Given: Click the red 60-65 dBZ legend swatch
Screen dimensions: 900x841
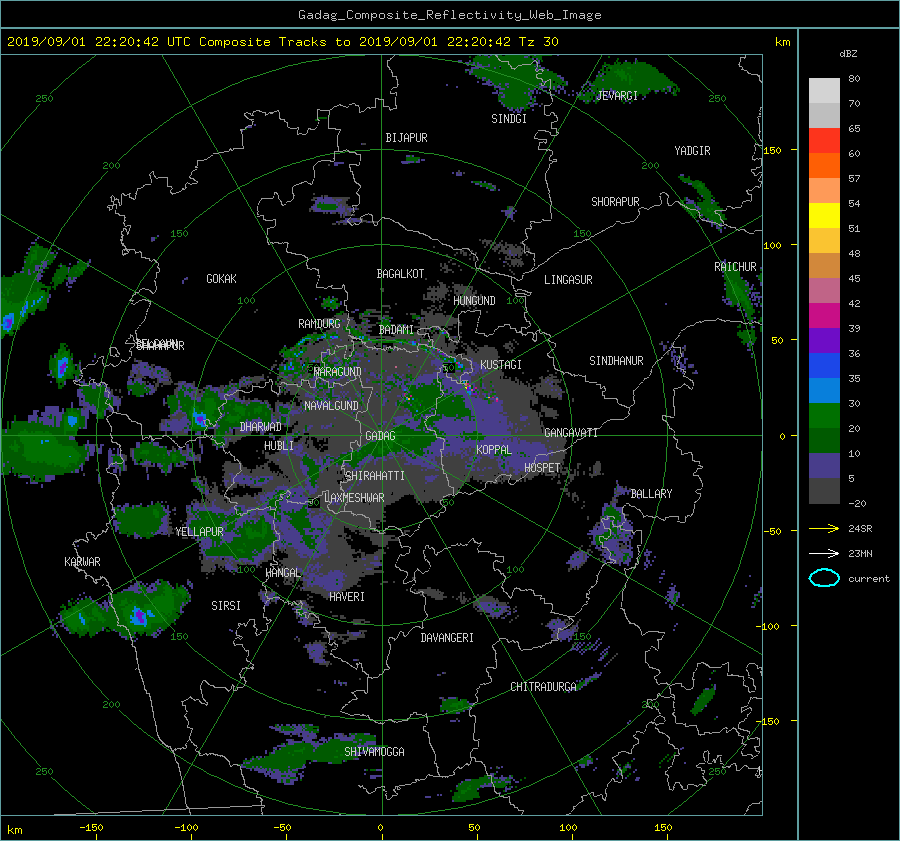Looking at the screenshot, I should click(824, 141).
